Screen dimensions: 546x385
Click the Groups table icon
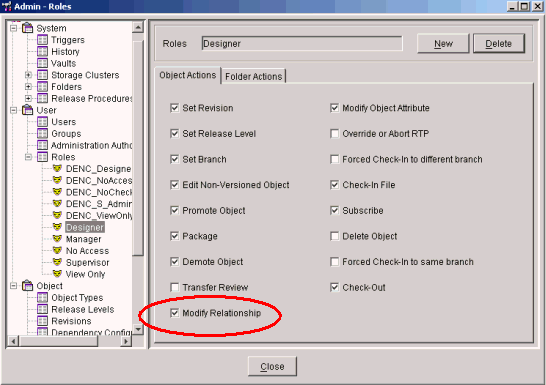pos(42,134)
